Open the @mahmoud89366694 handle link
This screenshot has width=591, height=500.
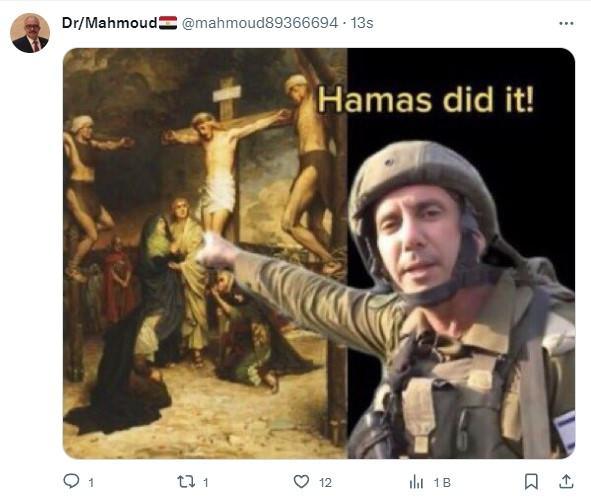(x=260, y=23)
